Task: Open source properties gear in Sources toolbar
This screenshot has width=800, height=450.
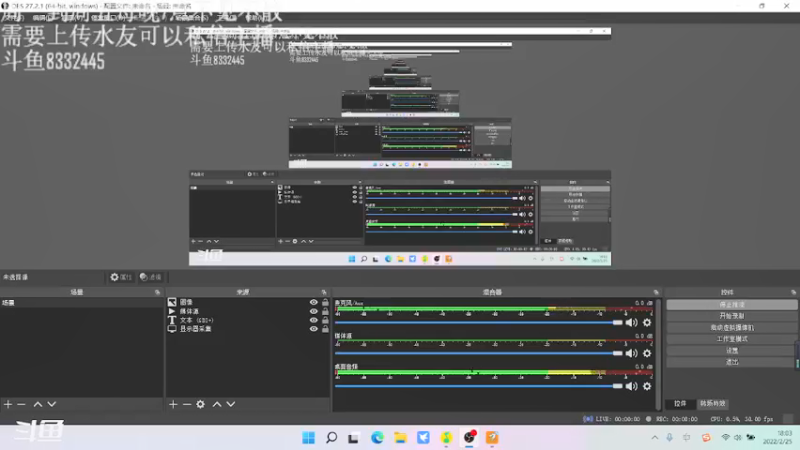Action: tap(201, 404)
